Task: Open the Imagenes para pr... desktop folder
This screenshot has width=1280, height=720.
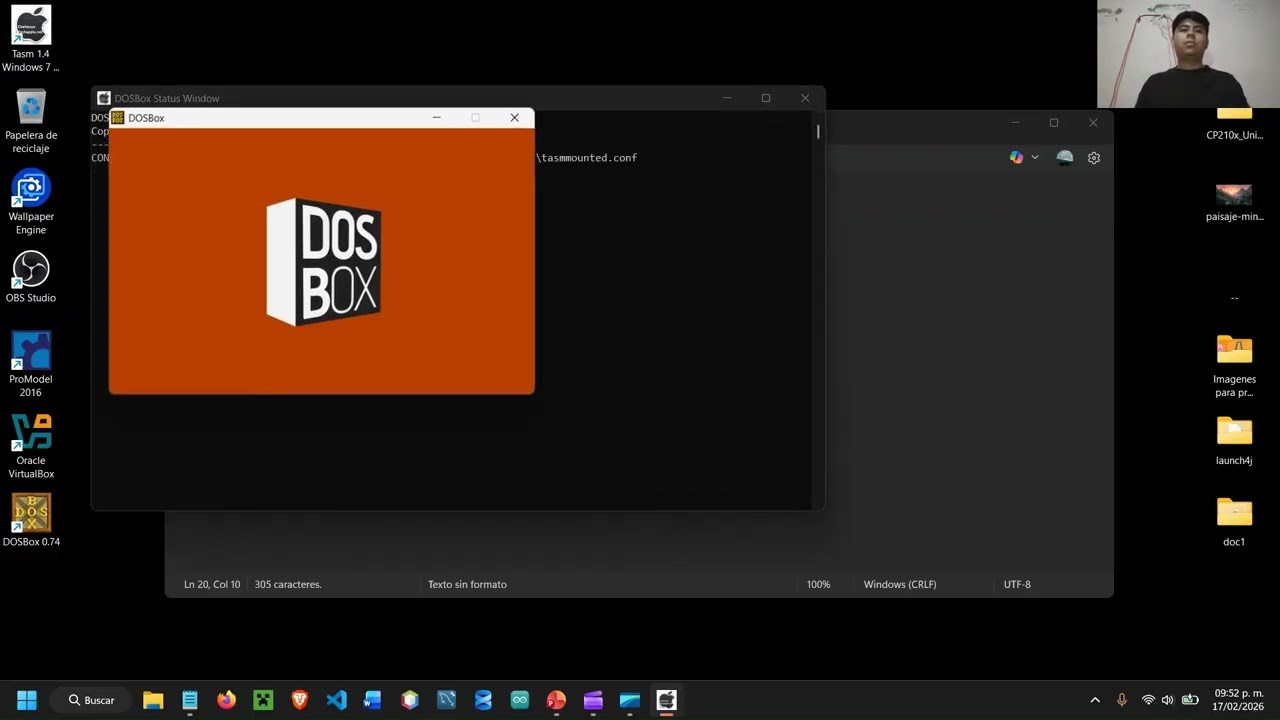Action: [1234, 366]
